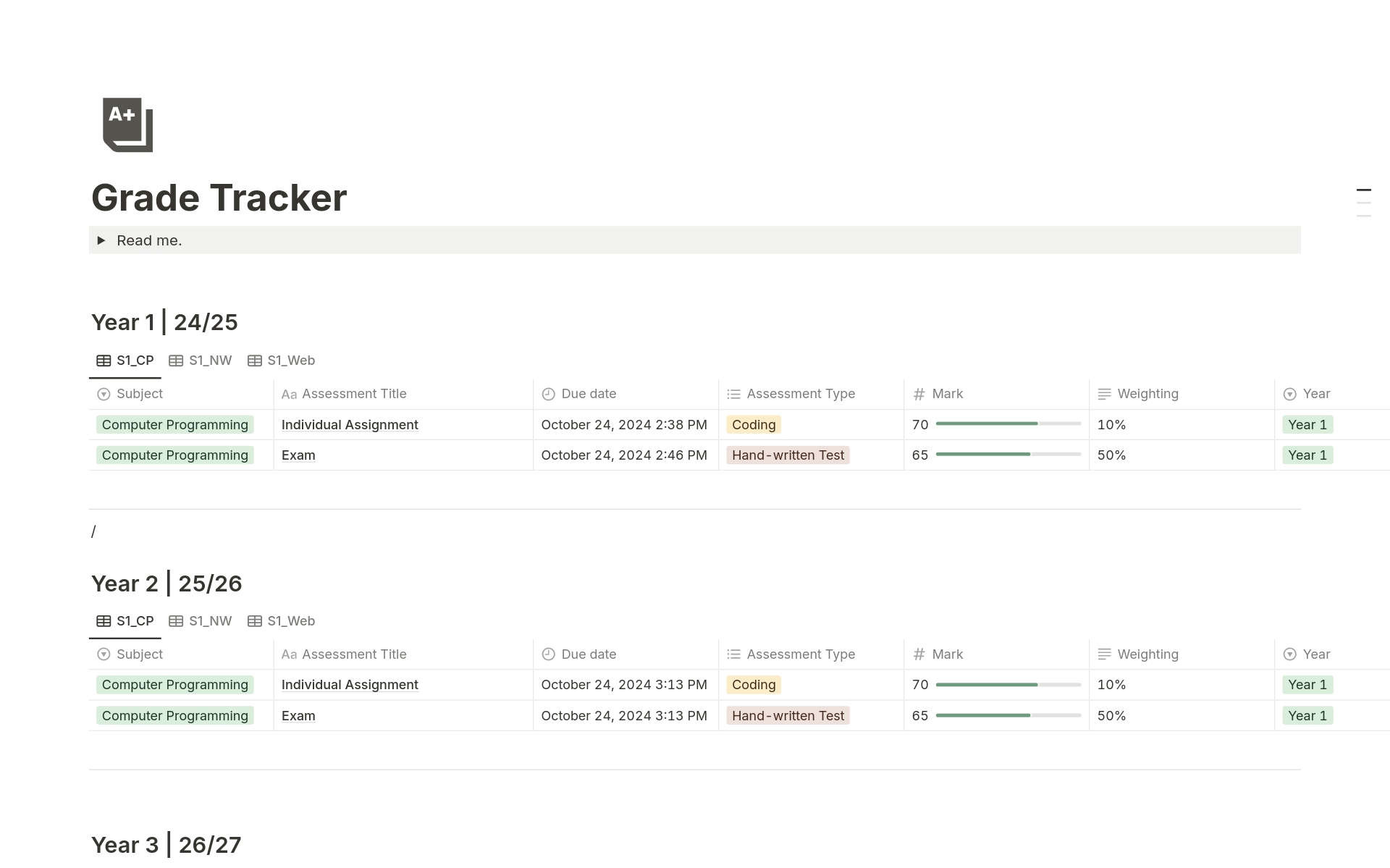Click the Mark progress bar showing 70 in Year 1

click(1008, 424)
